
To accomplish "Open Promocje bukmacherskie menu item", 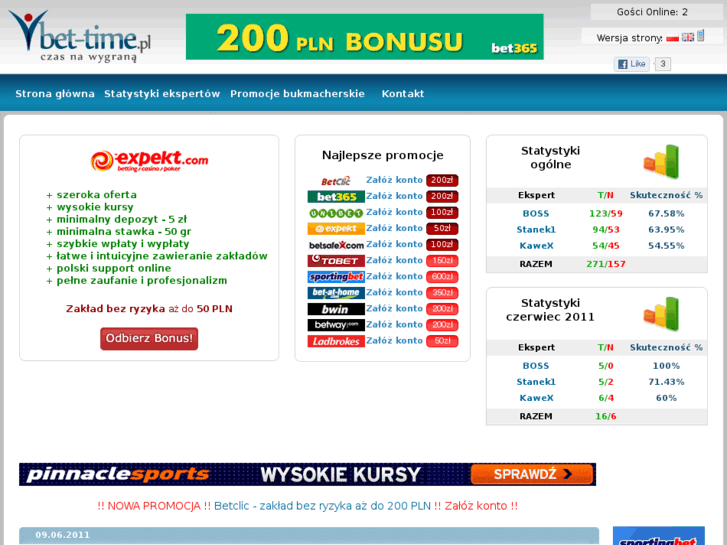I will 297,94.
